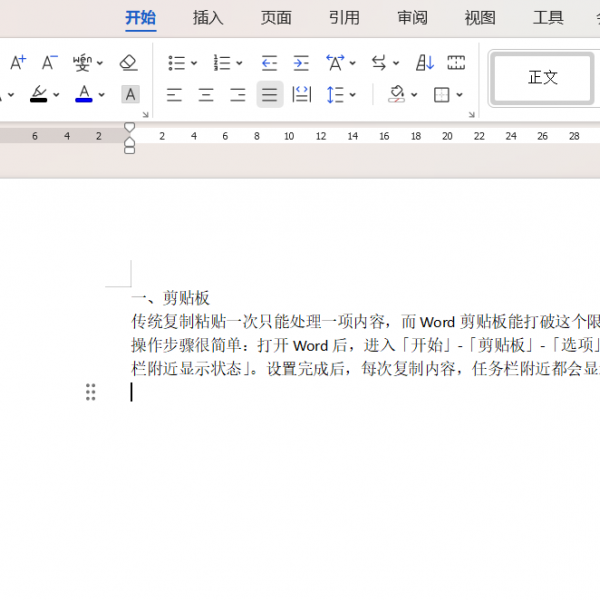Toggle center alignment
600x600 pixels.
206,95
